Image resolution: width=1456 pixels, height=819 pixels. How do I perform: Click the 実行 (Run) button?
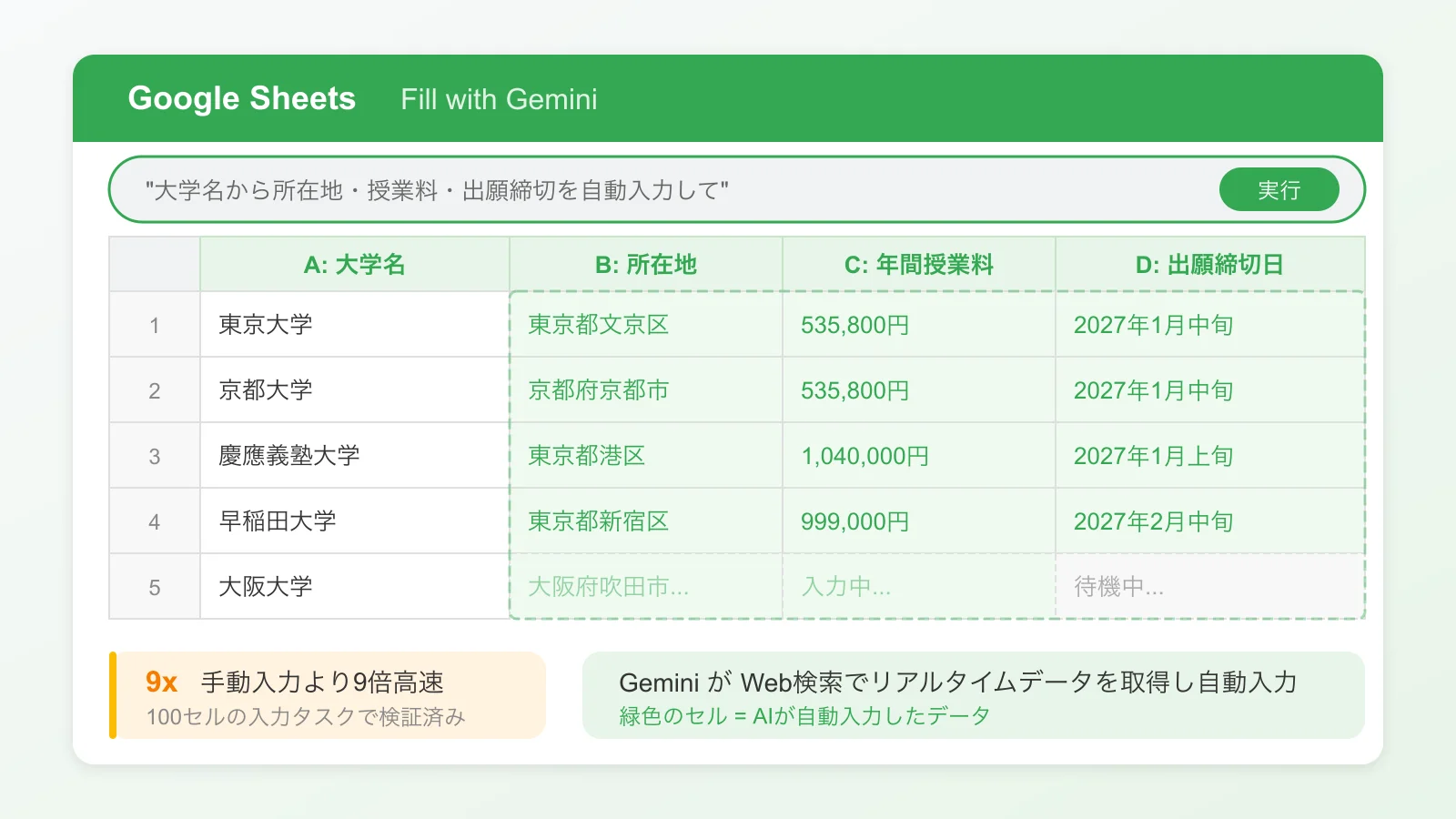click(1279, 189)
